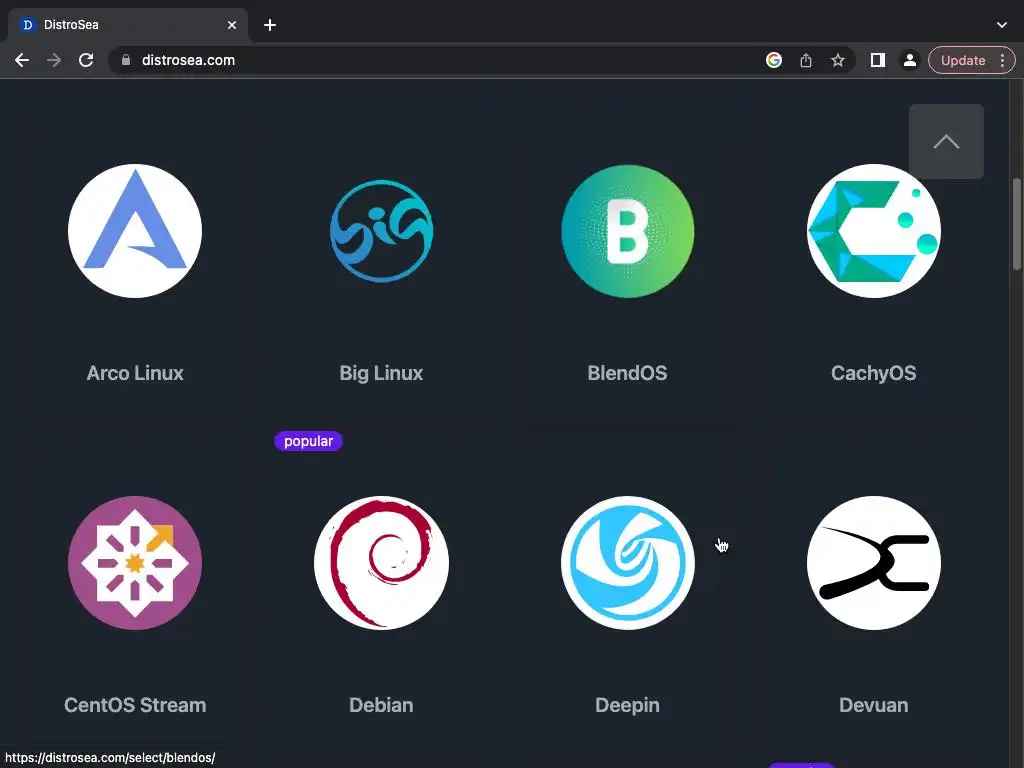The width and height of the screenshot is (1024, 768).
Task: Open the CachyOS text link
Action: 874,373
